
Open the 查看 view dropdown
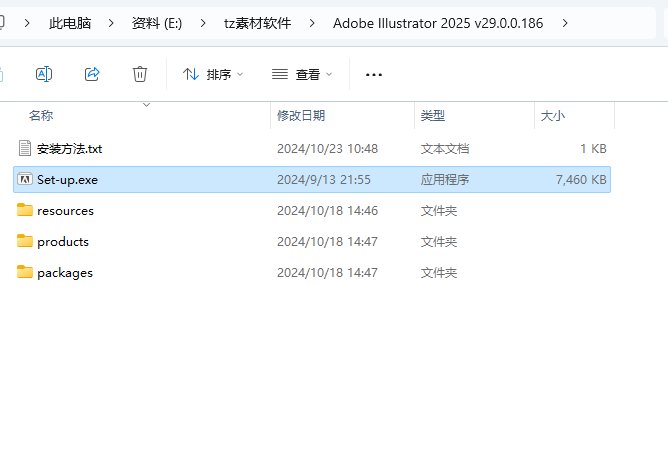pyautogui.click(x=302, y=75)
